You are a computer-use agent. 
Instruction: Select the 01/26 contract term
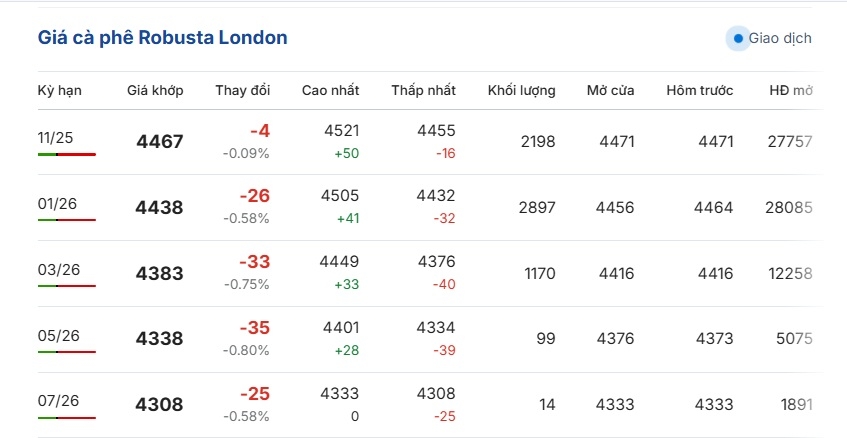[x=57, y=203]
